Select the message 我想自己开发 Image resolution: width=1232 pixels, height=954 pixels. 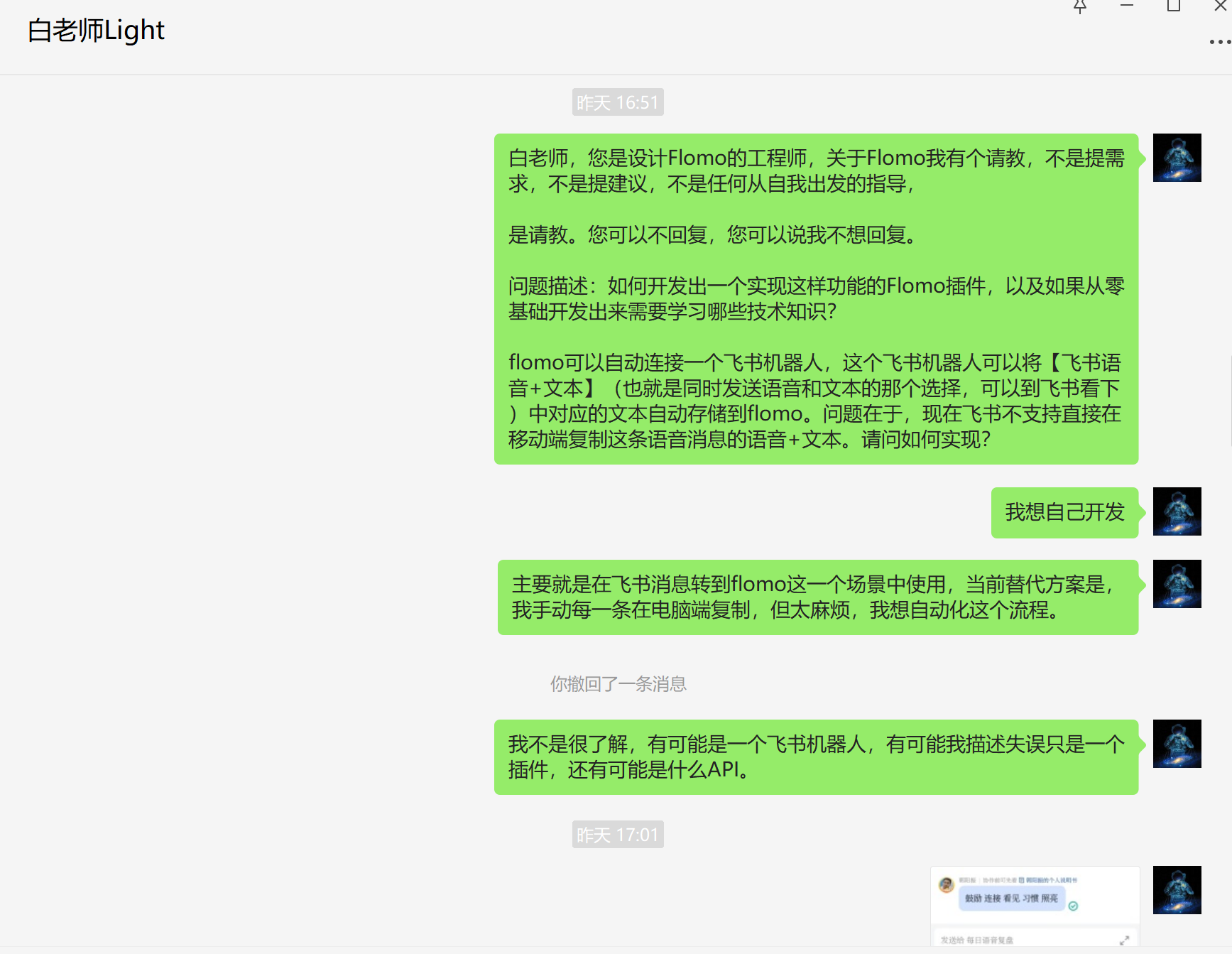pos(1064,512)
